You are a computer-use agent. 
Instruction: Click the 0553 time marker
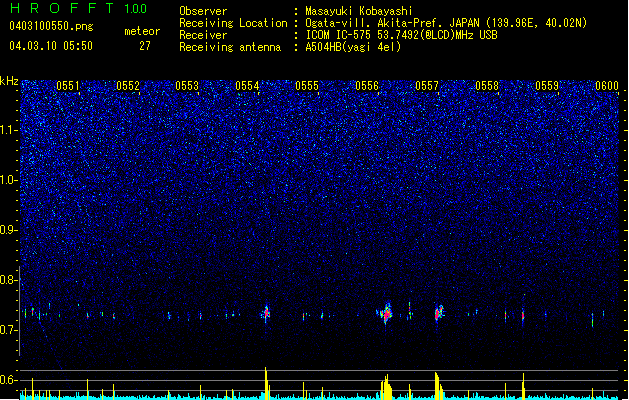click(187, 86)
